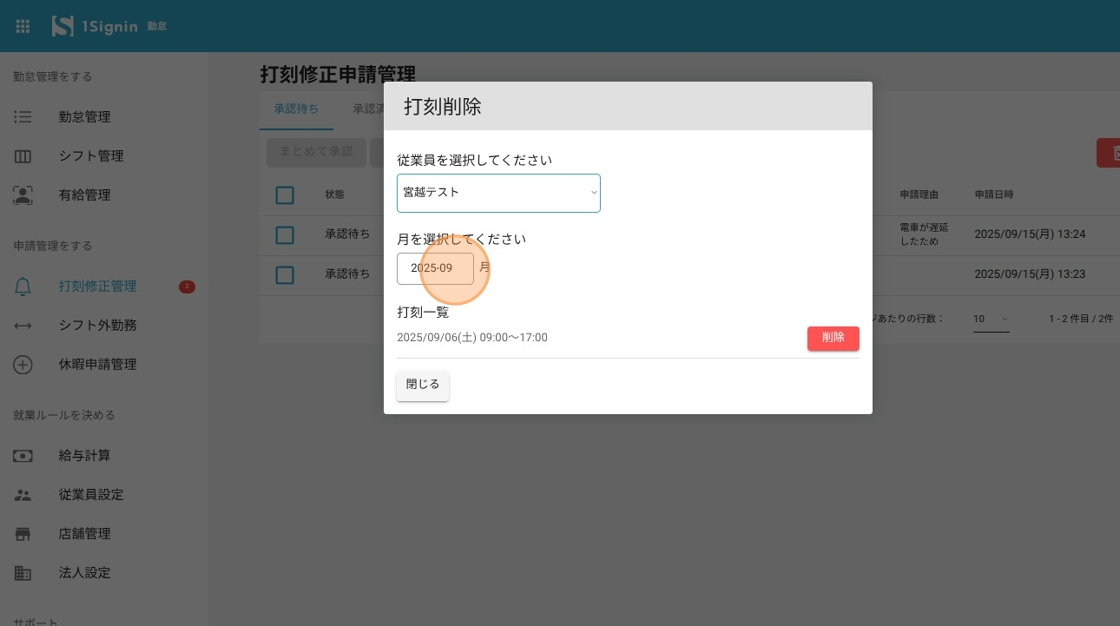Viewport: 1120px width, 626px height.
Task: Click the 店舗管理 store icon
Action: point(23,534)
